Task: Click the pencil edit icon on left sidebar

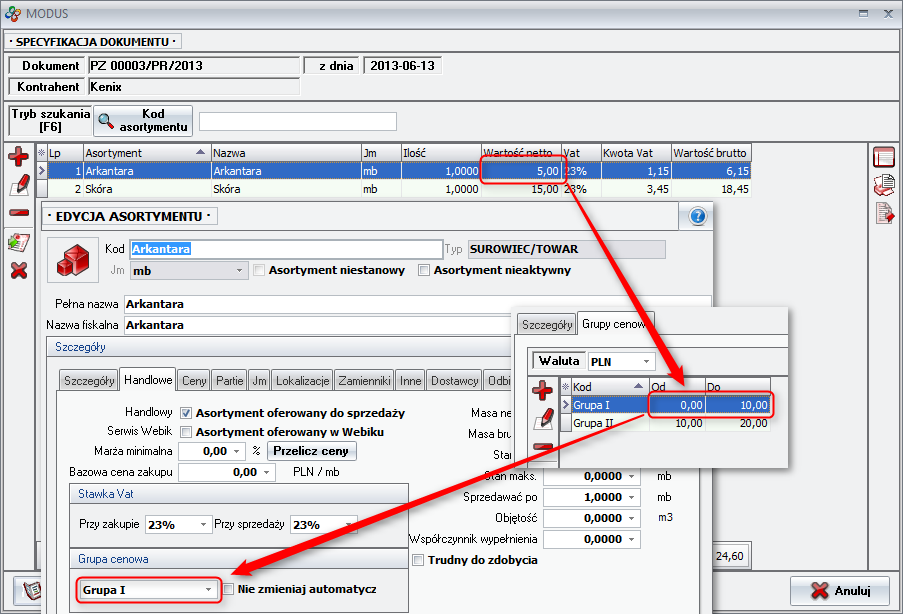Action: [17, 185]
